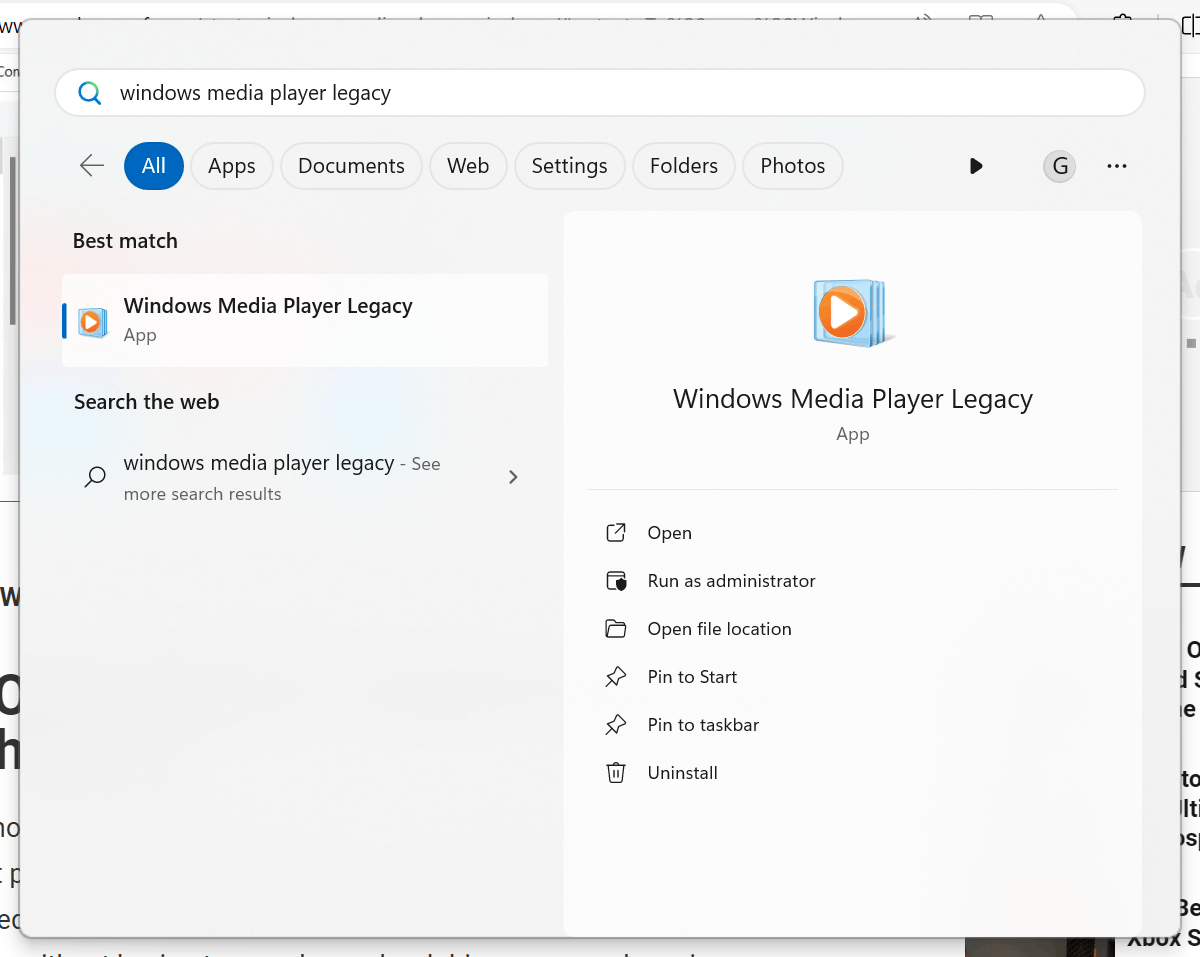Click the 'Best match' heading
This screenshot has height=957, width=1200.
[125, 241]
